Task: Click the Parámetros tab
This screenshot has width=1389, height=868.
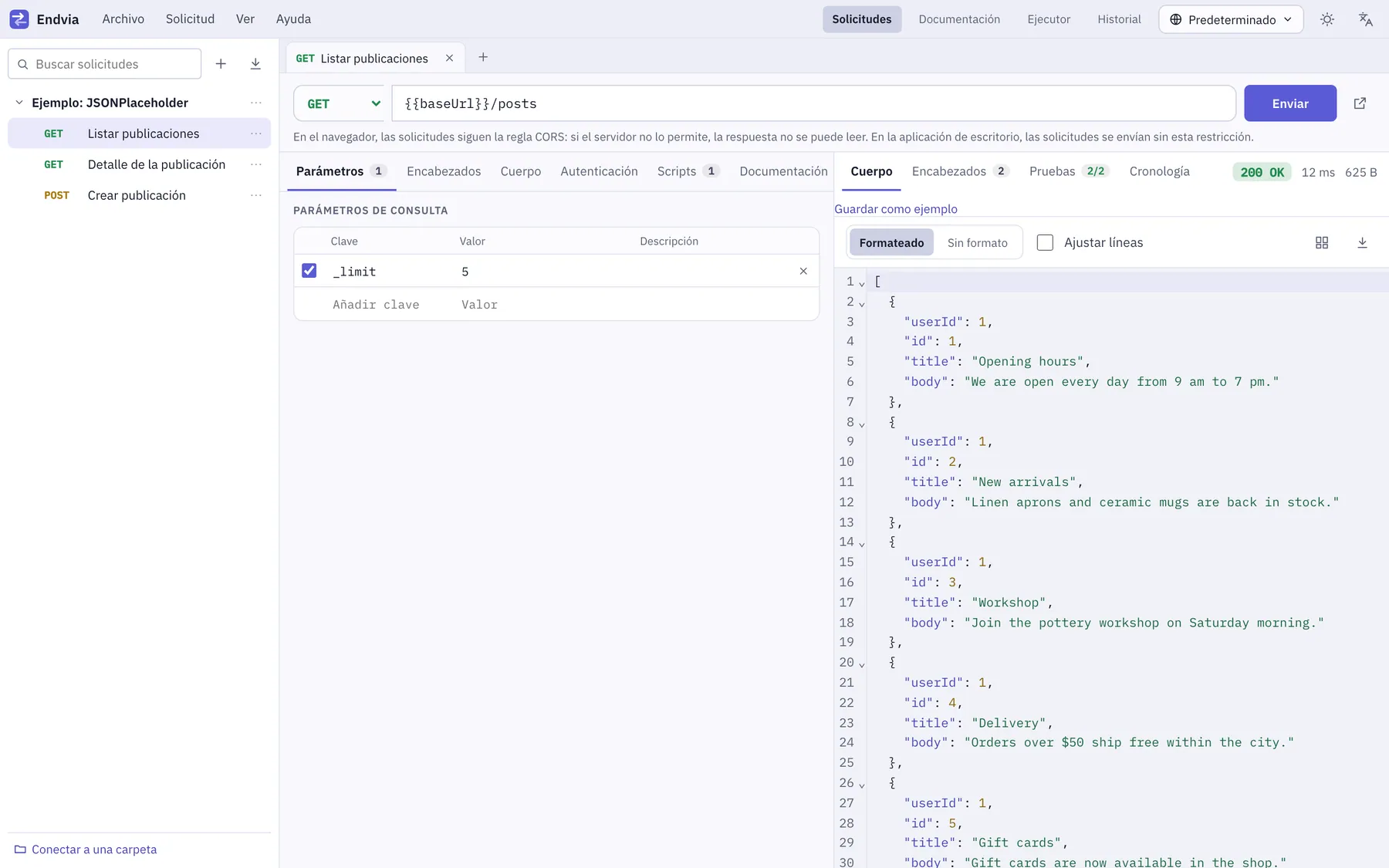Action: (x=341, y=171)
